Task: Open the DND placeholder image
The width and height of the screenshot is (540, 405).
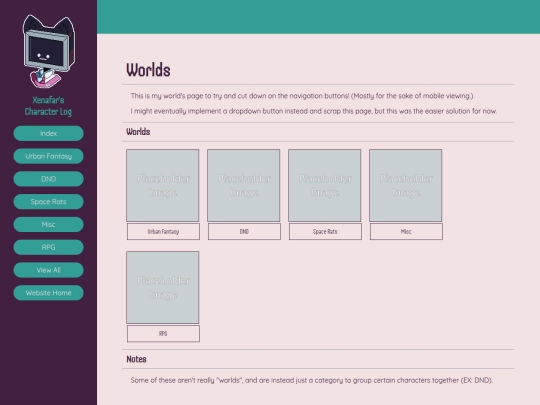Action: (244, 185)
